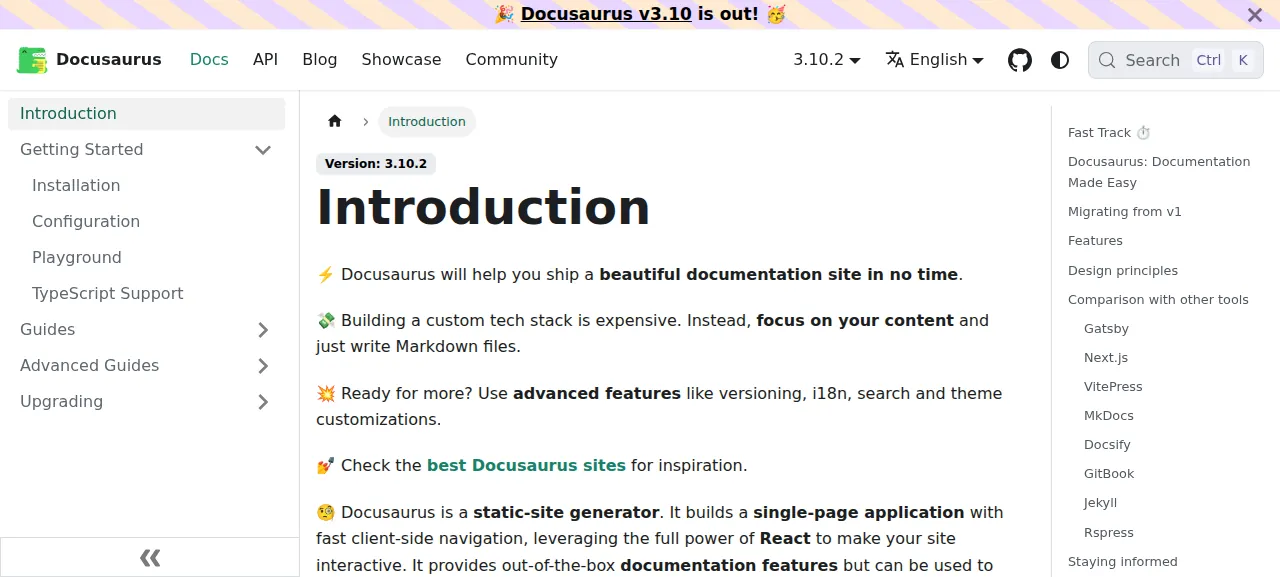Jump to Docusaurus: Documentation Made Easy section
Image resolution: width=1280 pixels, height=577 pixels.
point(1159,172)
